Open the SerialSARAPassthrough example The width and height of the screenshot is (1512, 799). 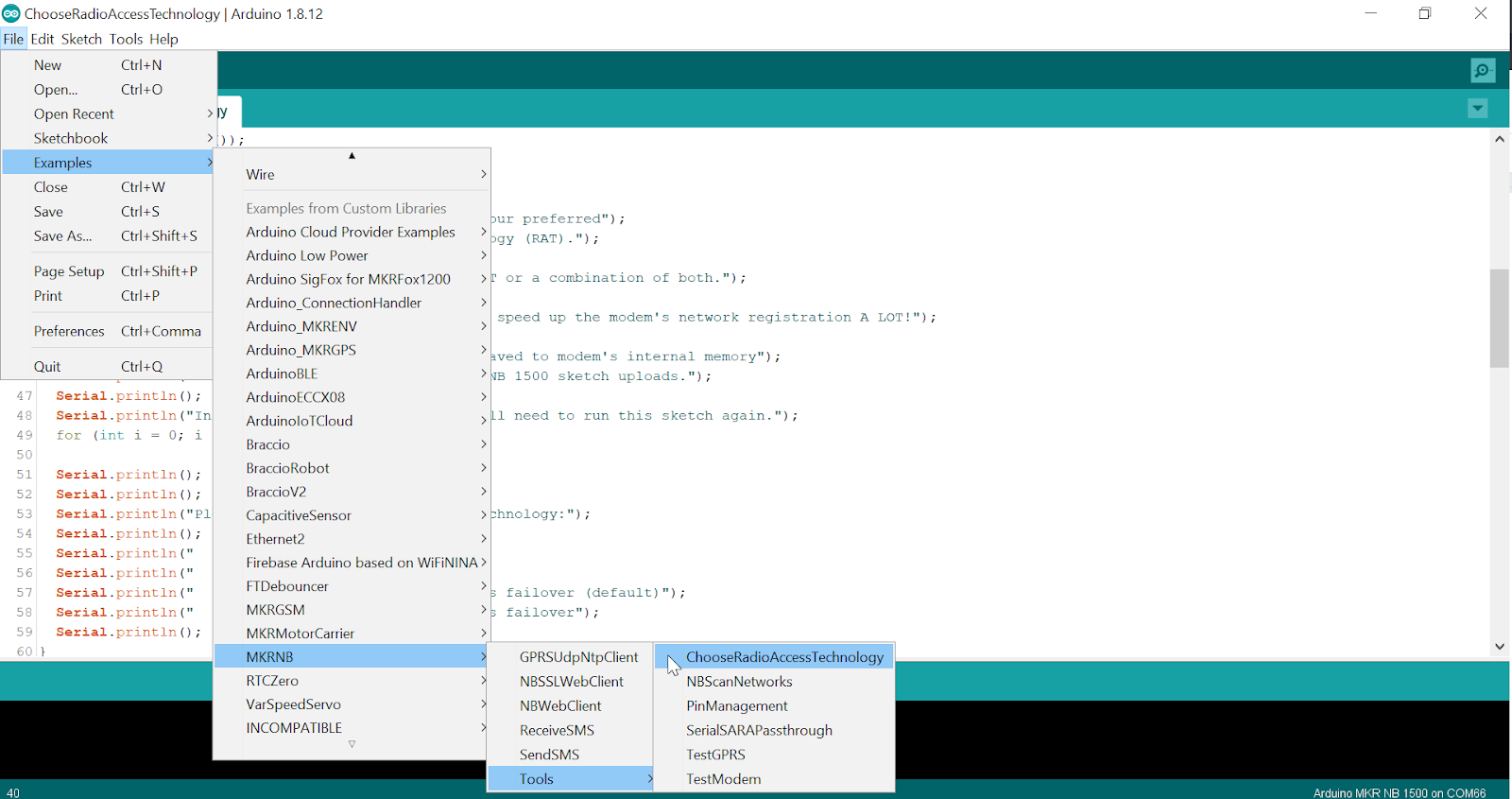tap(774, 731)
